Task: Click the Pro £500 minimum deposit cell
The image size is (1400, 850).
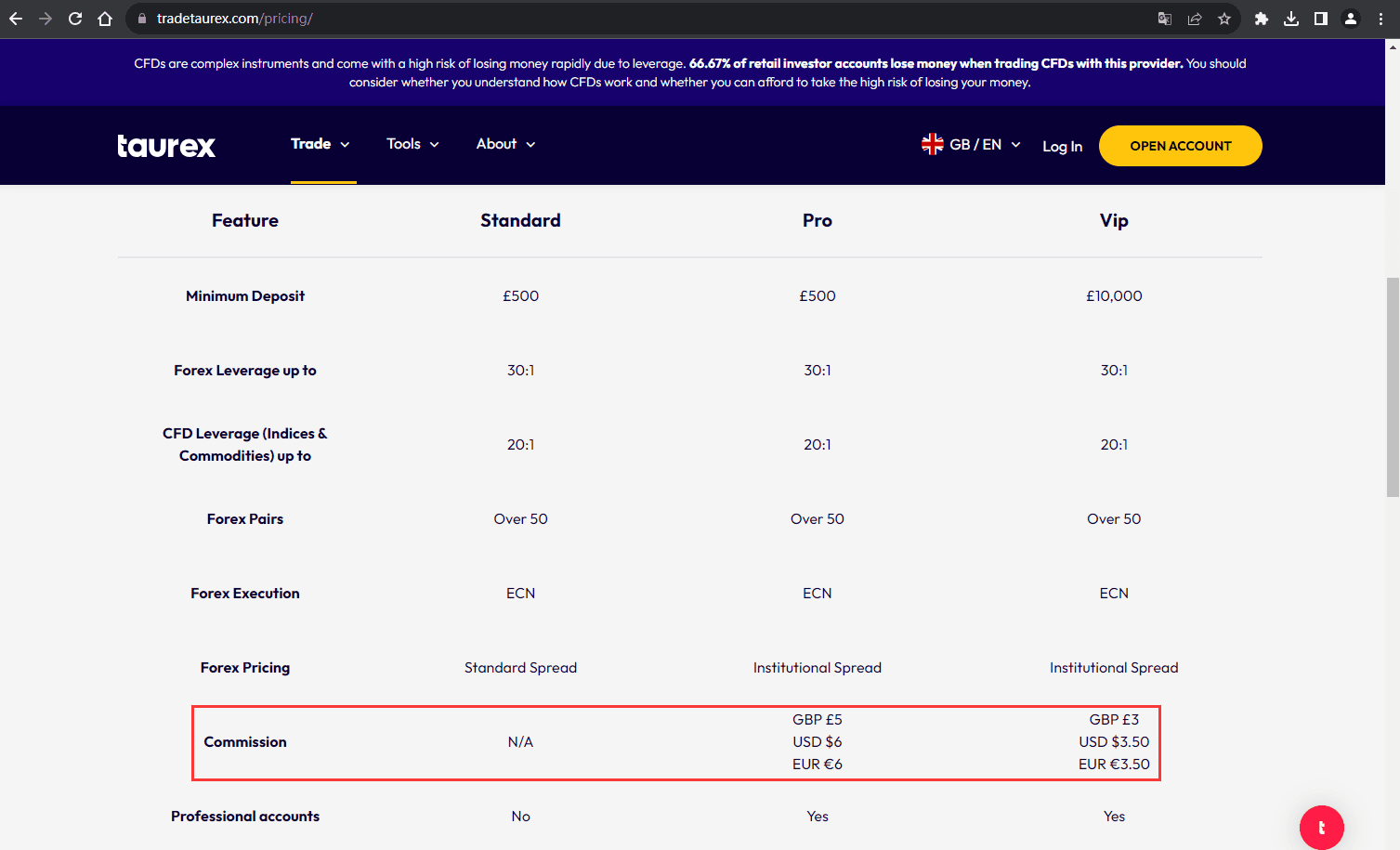Action: point(818,295)
